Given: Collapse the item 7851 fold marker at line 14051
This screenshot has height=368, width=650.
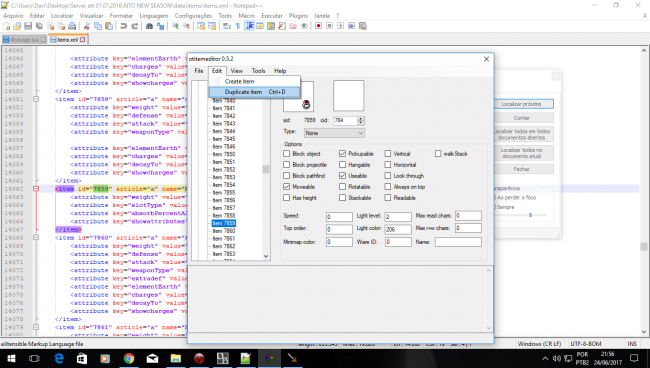Looking at the screenshot, I should coord(36,99).
